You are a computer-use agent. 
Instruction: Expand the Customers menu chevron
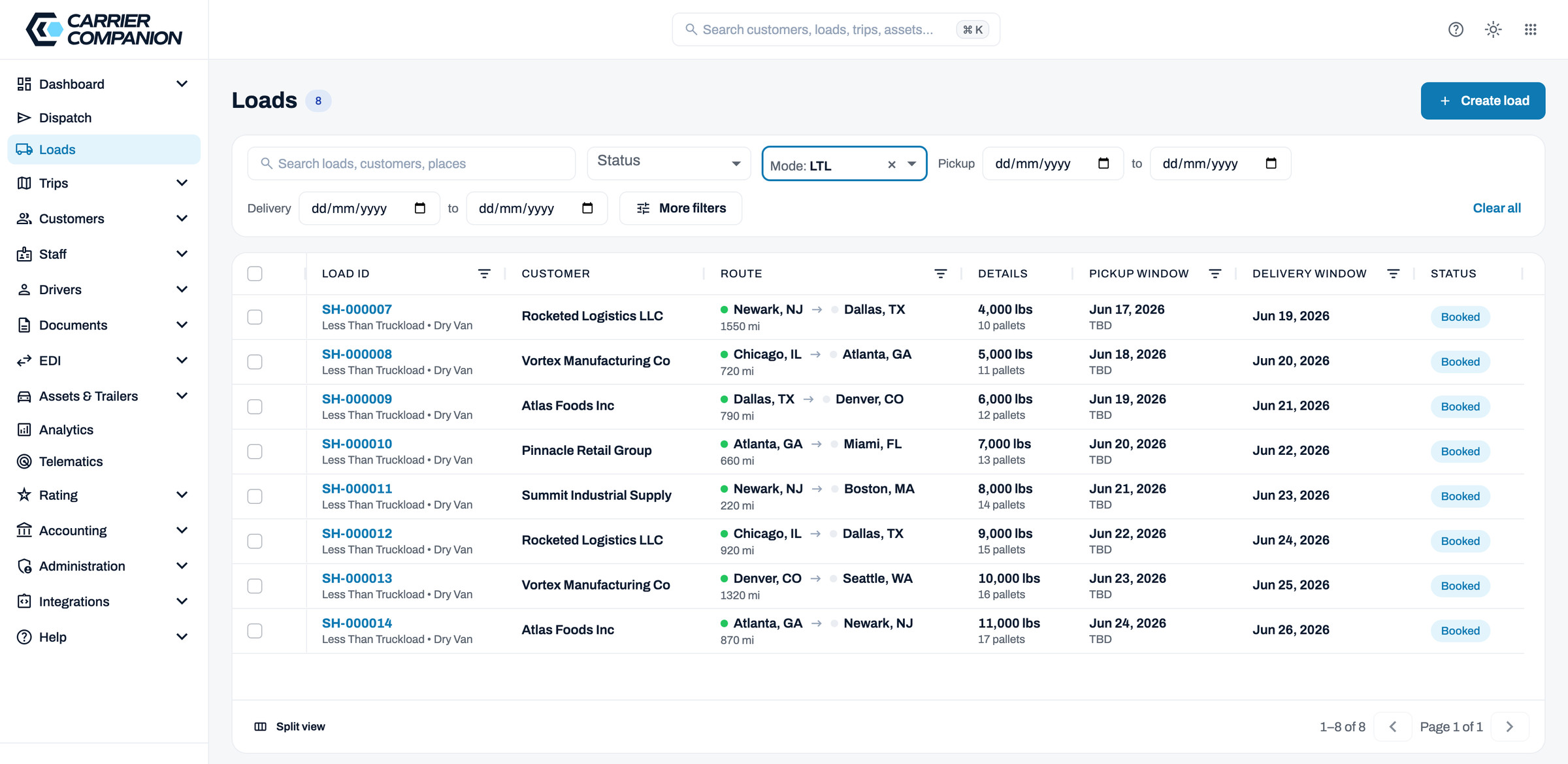[x=182, y=218]
